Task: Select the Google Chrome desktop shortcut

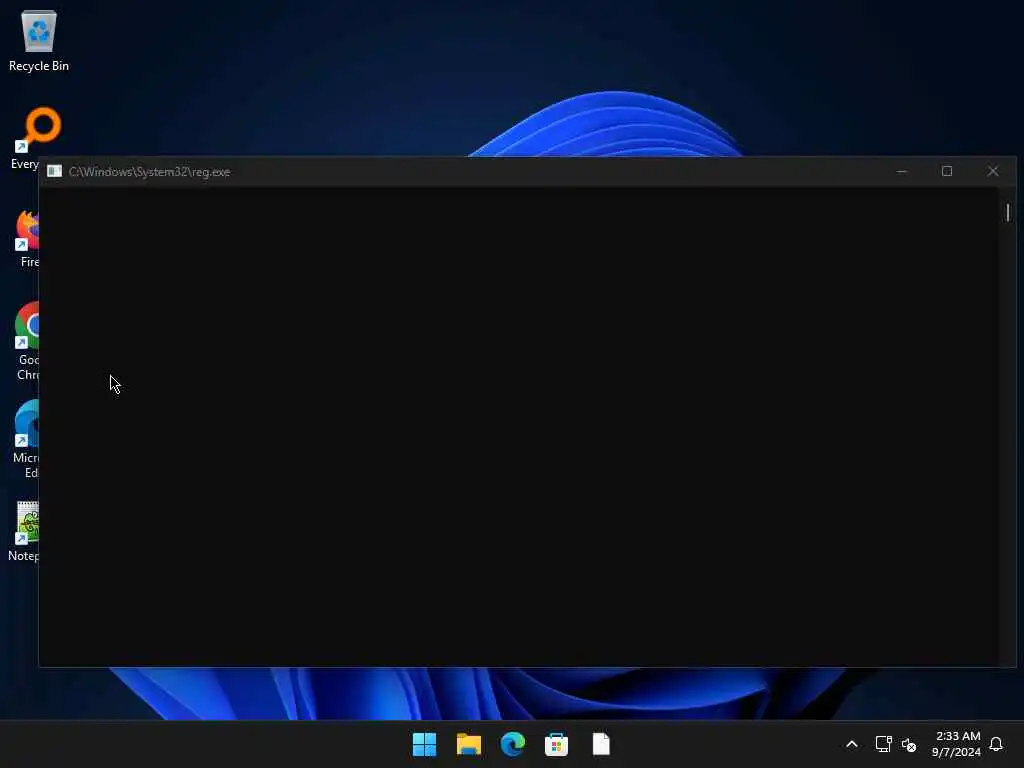Action: 27,341
